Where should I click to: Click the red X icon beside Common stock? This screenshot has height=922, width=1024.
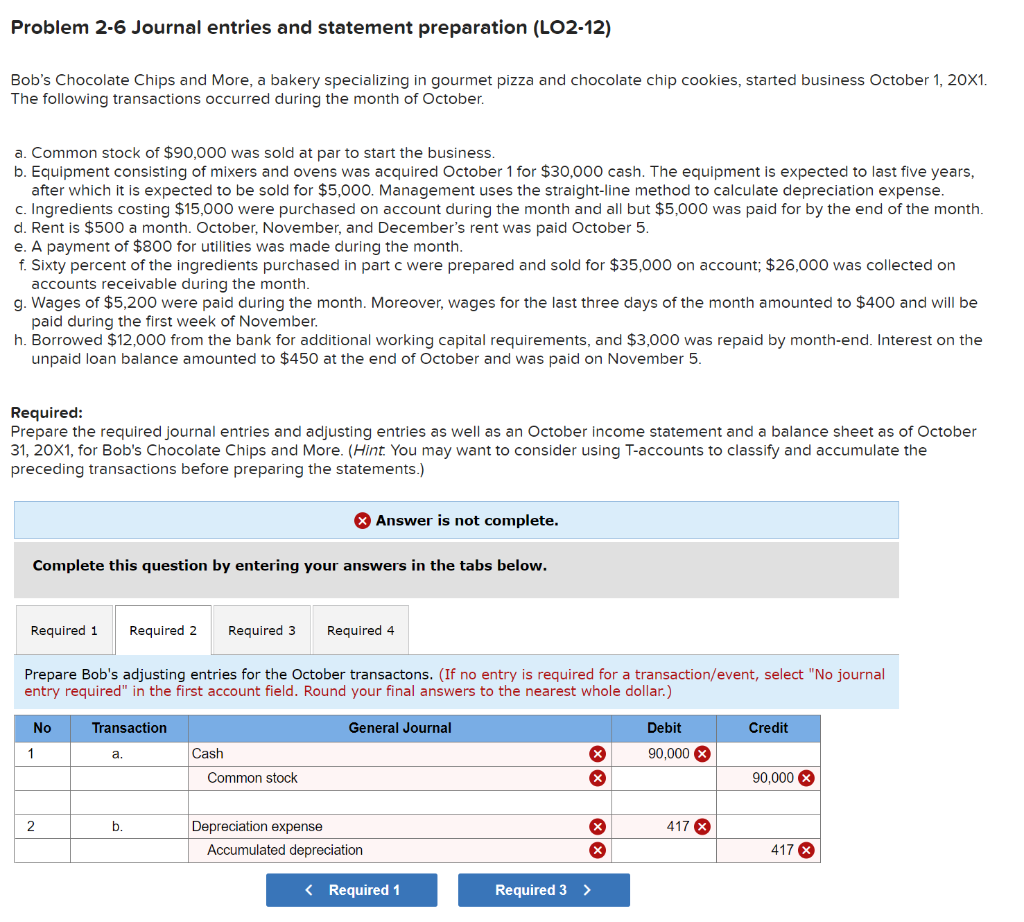(597, 778)
